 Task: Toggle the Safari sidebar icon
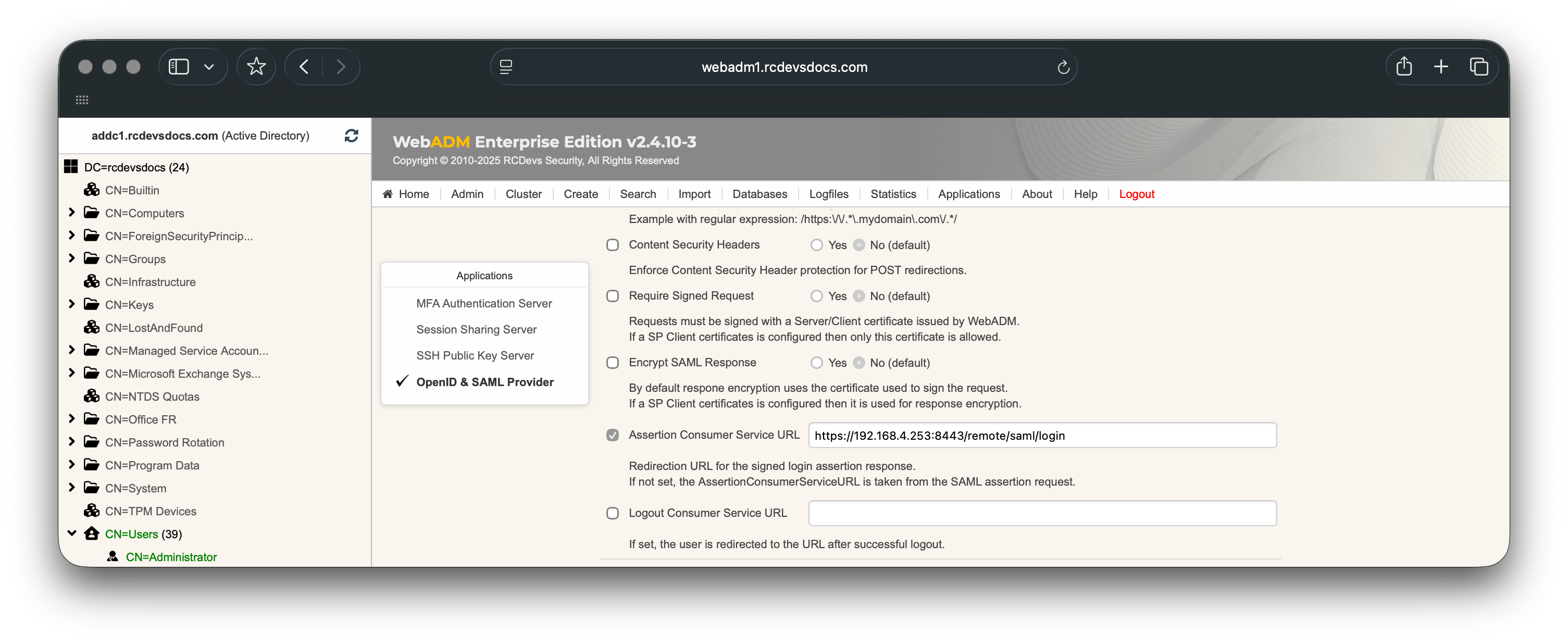coord(178,66)
